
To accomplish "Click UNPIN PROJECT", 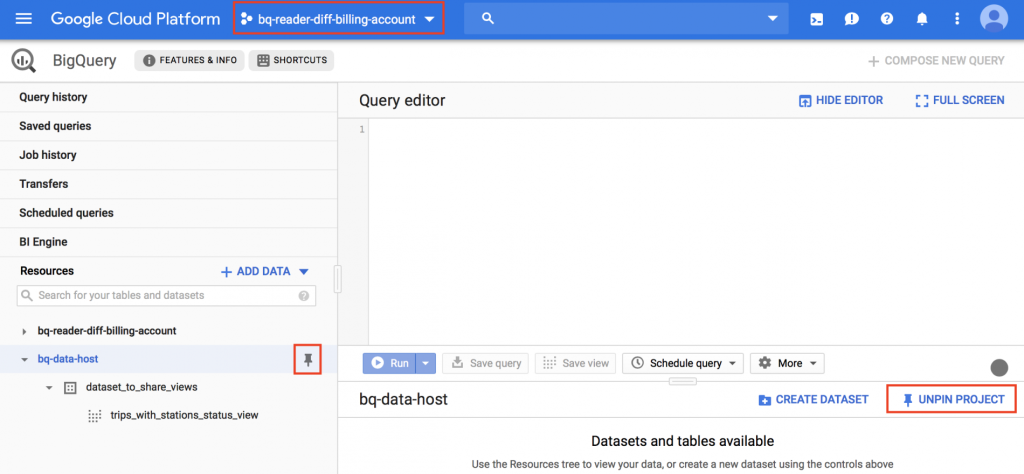I will pyautogui.click(x=952, y=400).
